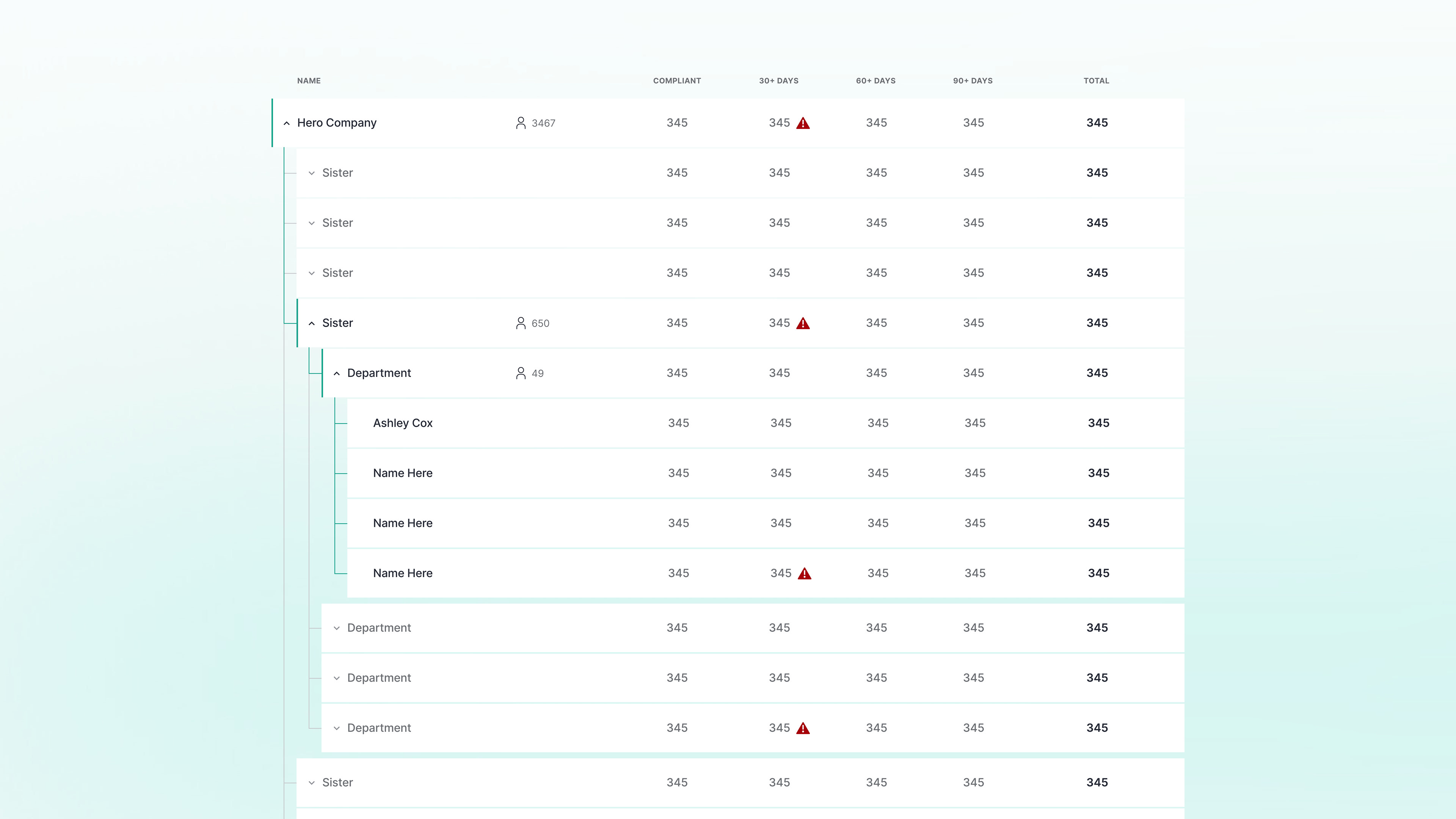The width and height of the screenshot is (1456, 819).
Task: Sort by the 60+ DAYS column header
Action: tap(875, 81)
